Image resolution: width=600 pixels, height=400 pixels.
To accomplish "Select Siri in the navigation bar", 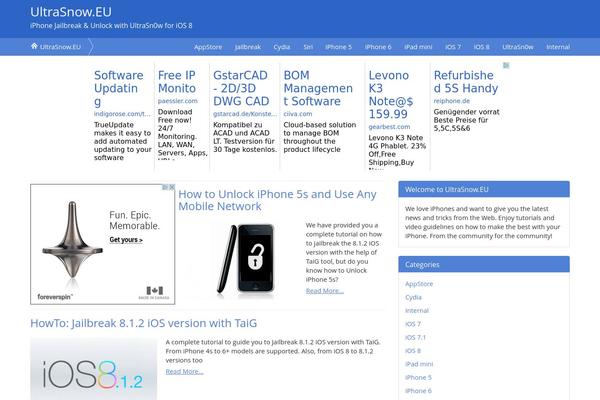I will [308, 47].
